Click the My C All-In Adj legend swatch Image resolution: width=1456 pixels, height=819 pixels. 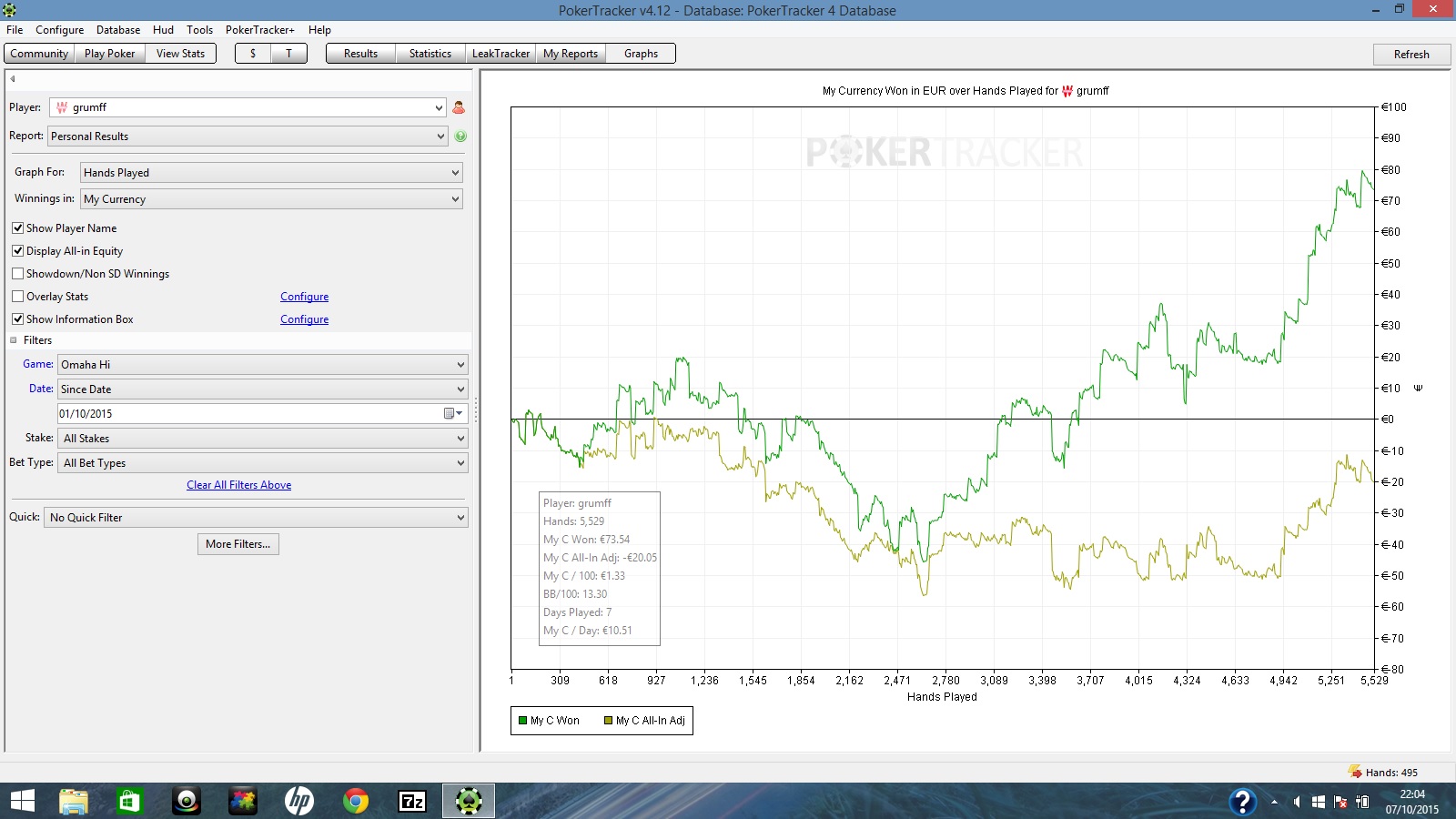tap(609, 721)
